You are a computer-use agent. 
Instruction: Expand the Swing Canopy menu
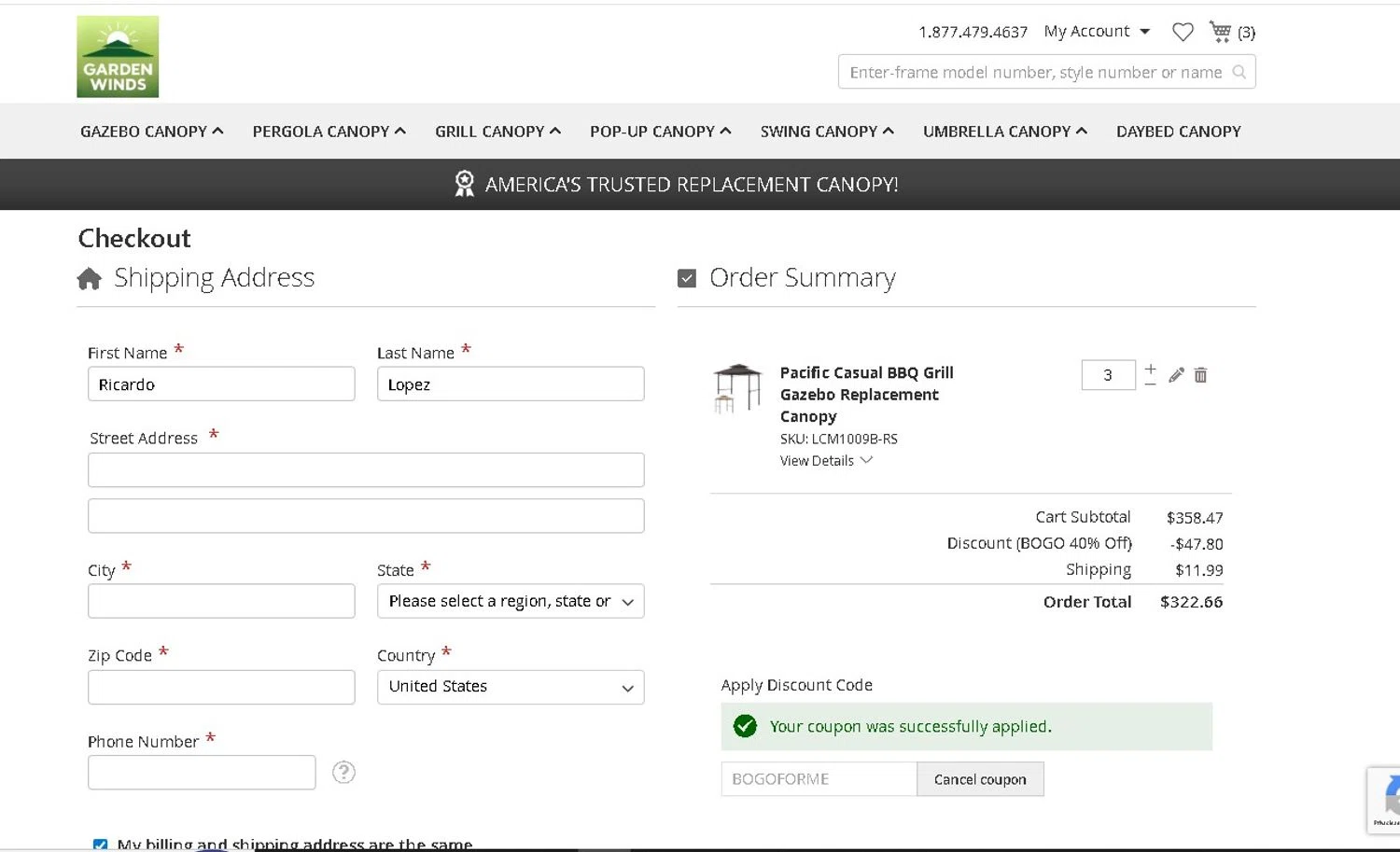coord(828,132)
